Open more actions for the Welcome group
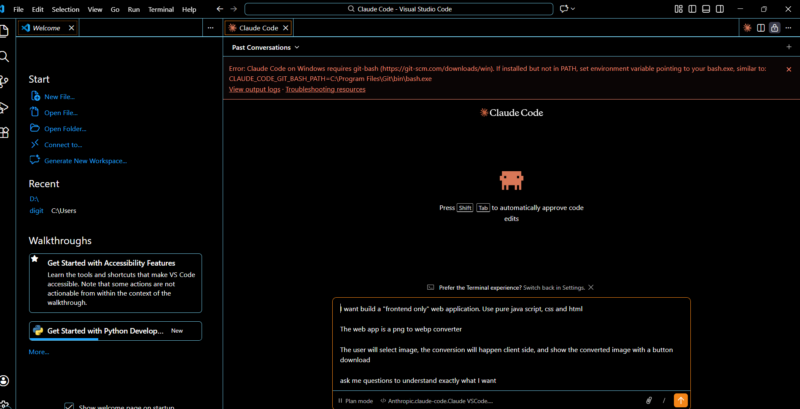 pyautogui.click(x=211, y=28)
